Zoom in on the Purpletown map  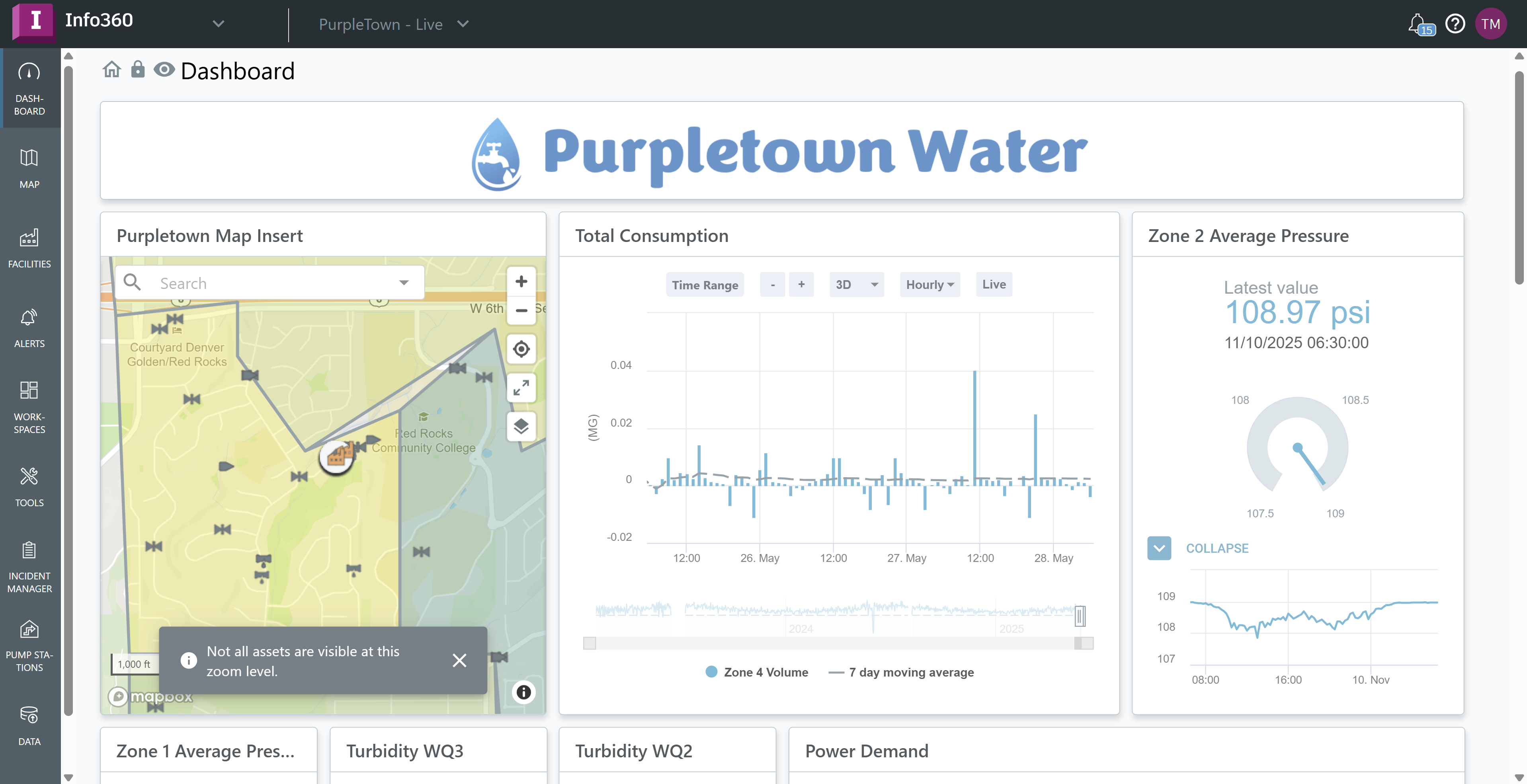point(521,281)
